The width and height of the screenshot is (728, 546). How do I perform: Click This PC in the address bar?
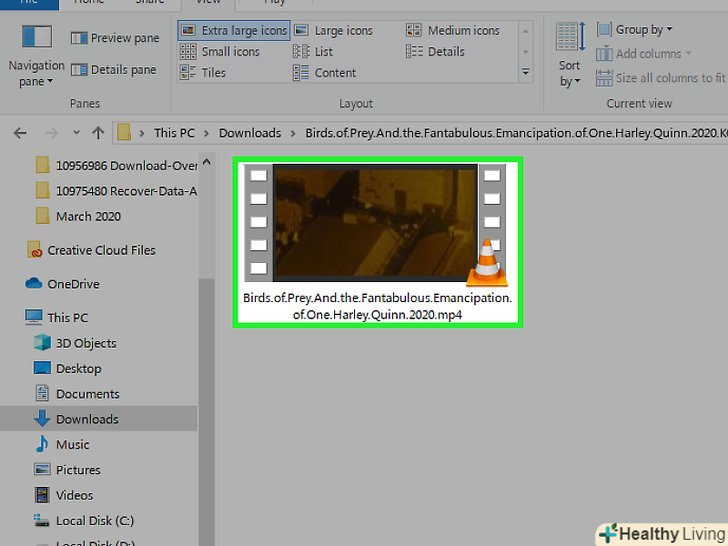point(174,133)
